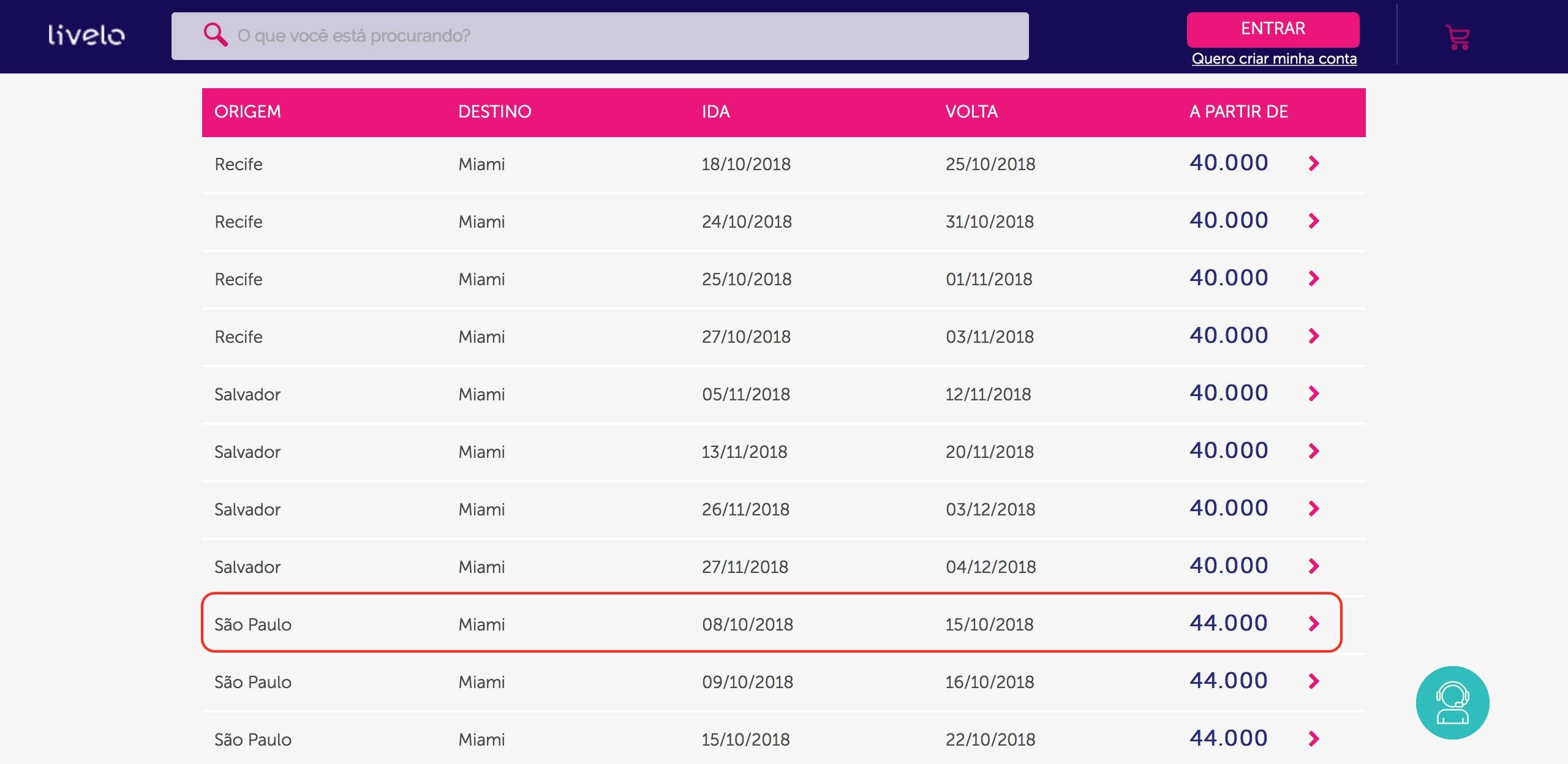
Task: Click the 40.000 price on the 27/11/2018 row
Action: (1229, 566)
